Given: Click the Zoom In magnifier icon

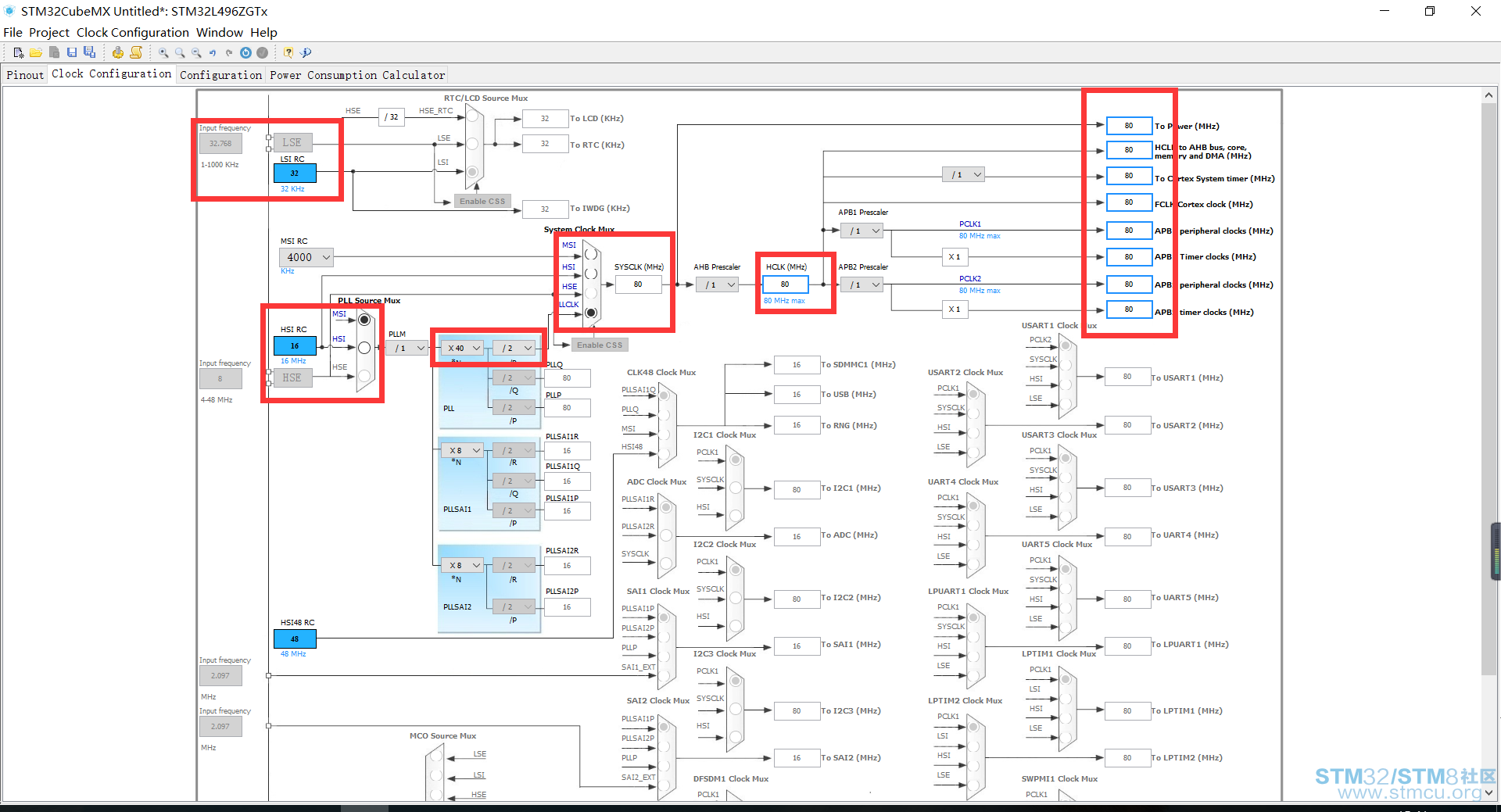Looking at the screenshot, I should (163, 52).
